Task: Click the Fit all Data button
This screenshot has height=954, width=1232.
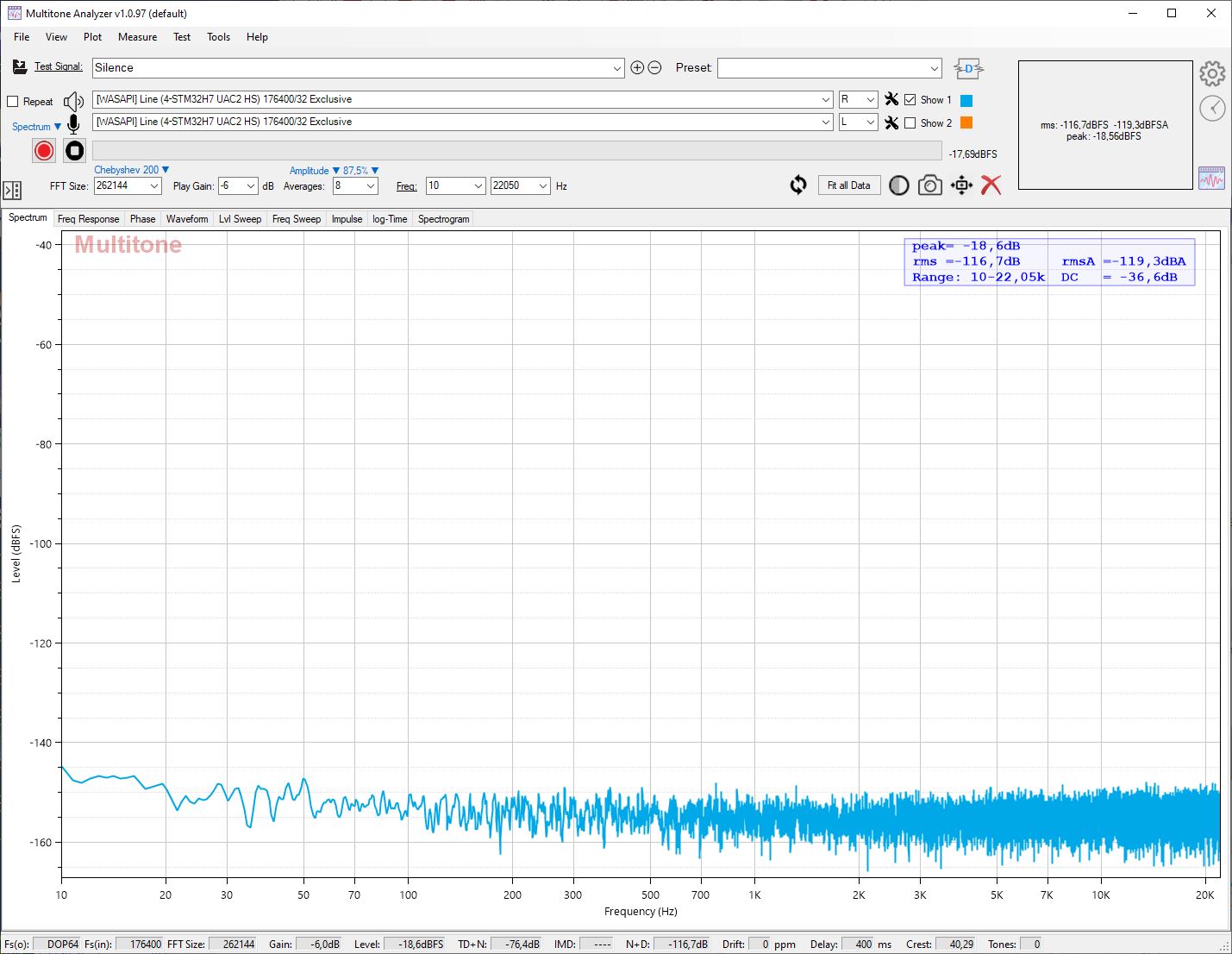Action: (x=849, y=185)
